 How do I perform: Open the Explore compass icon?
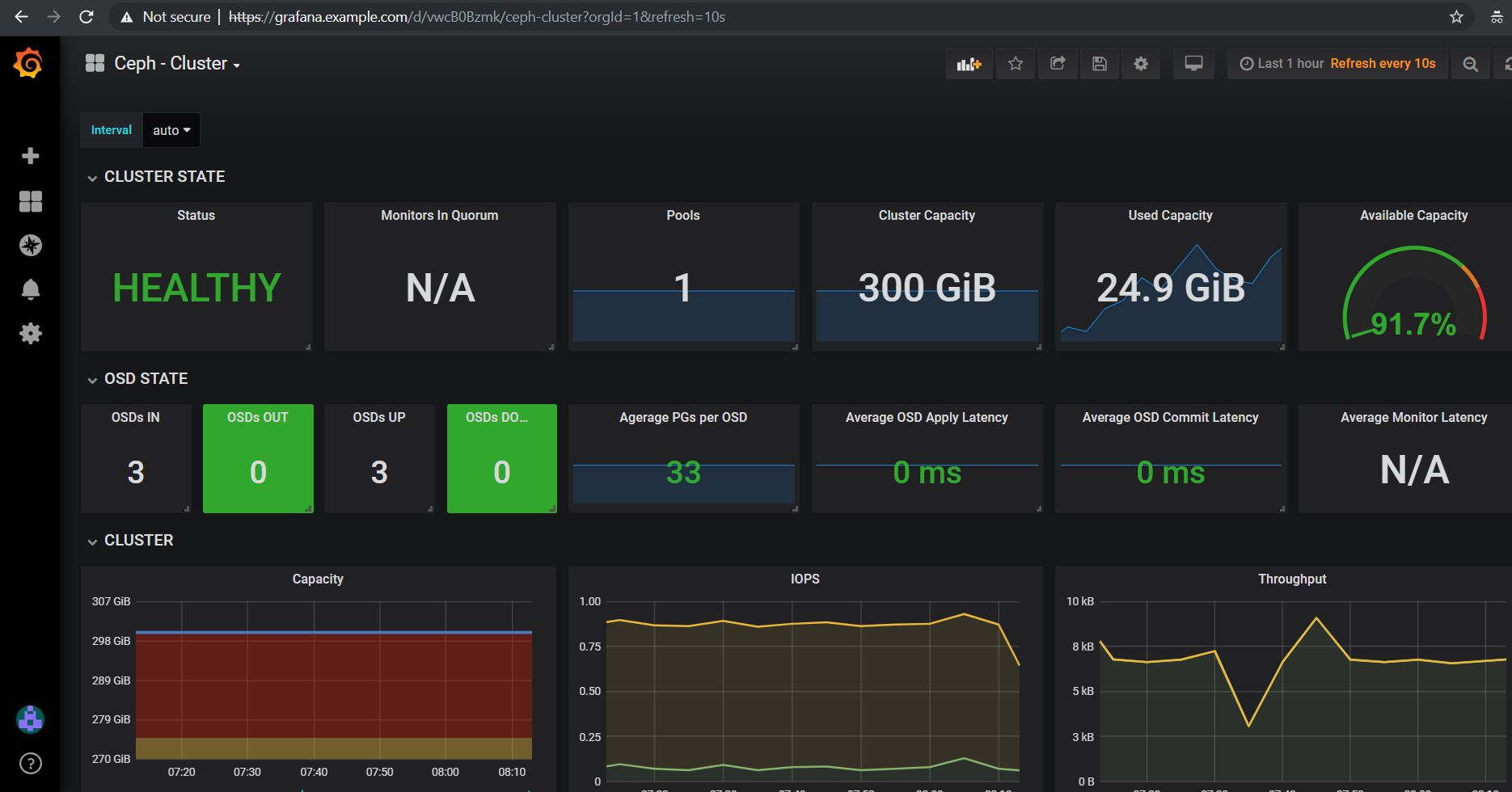coord(30,245)
